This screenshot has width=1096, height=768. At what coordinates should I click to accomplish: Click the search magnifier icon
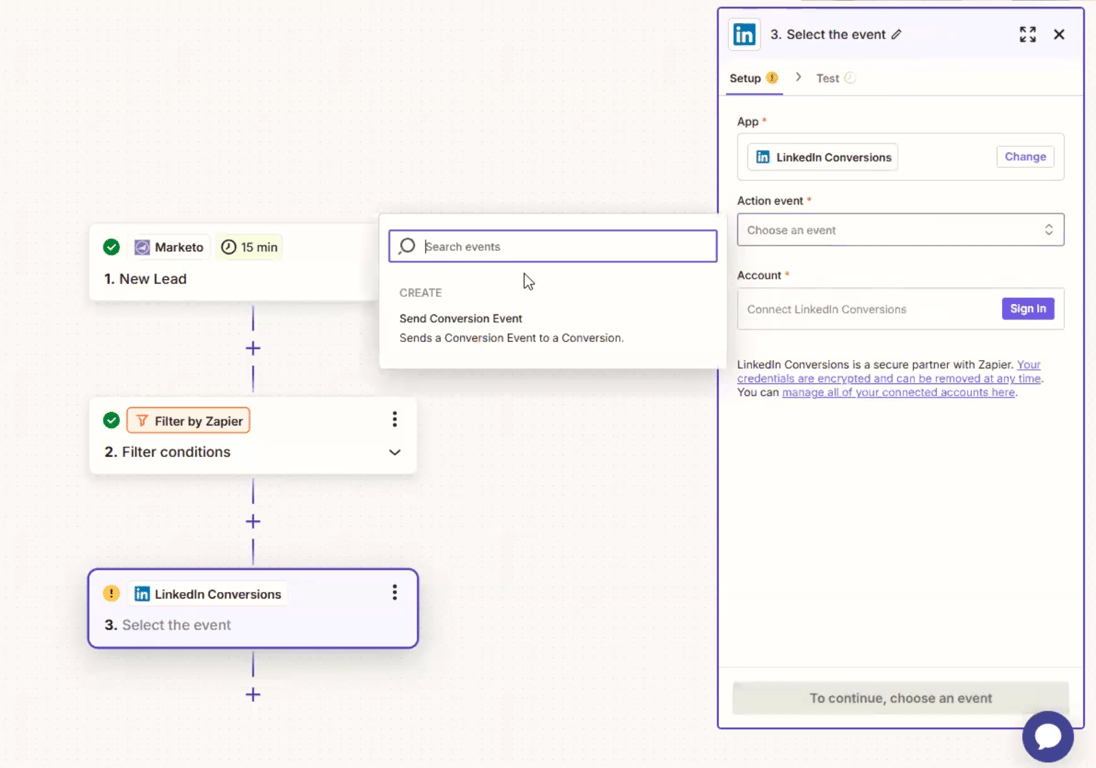point(407,246)
